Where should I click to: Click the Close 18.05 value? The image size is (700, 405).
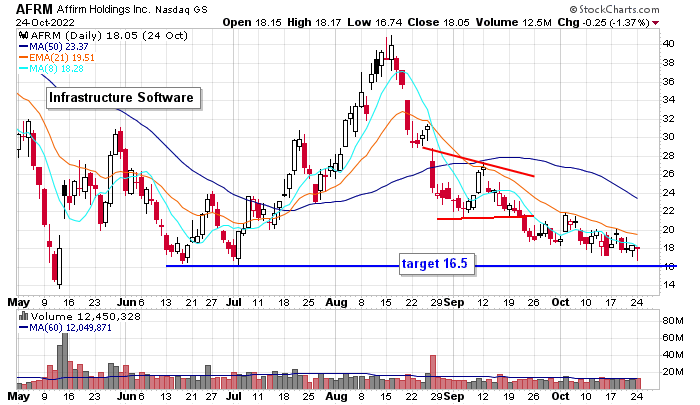(438, 22)
